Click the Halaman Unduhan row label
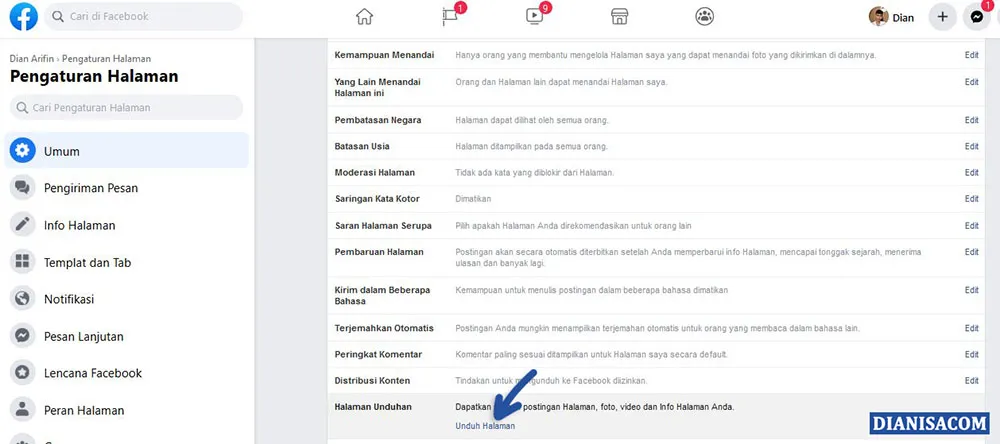Viewport: 1000px width, 444px height. pos(373,406)
